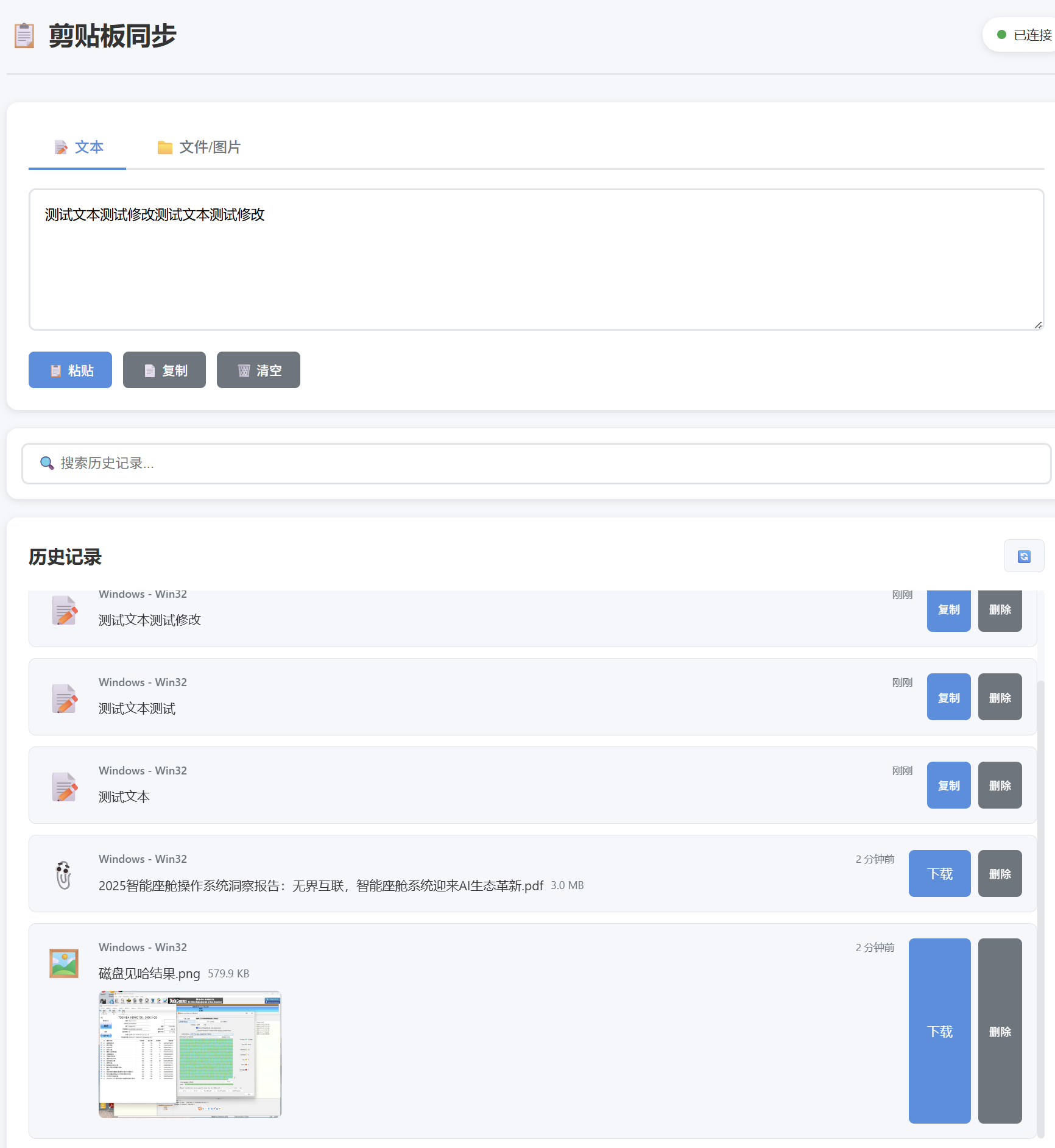
Task: Select the 文本 tab
Action: coord(78,147)
